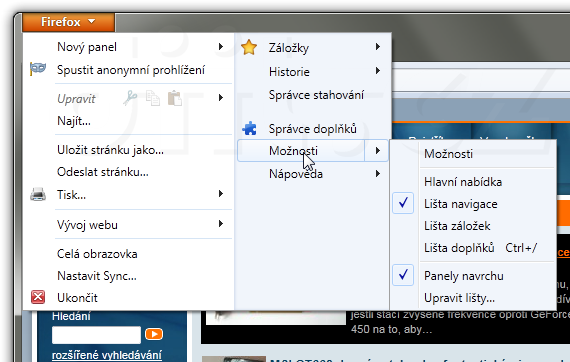The width and height of the screenshot is (570, 362).
Task: Expand the Historie submenu arrow
Action: 378,71
